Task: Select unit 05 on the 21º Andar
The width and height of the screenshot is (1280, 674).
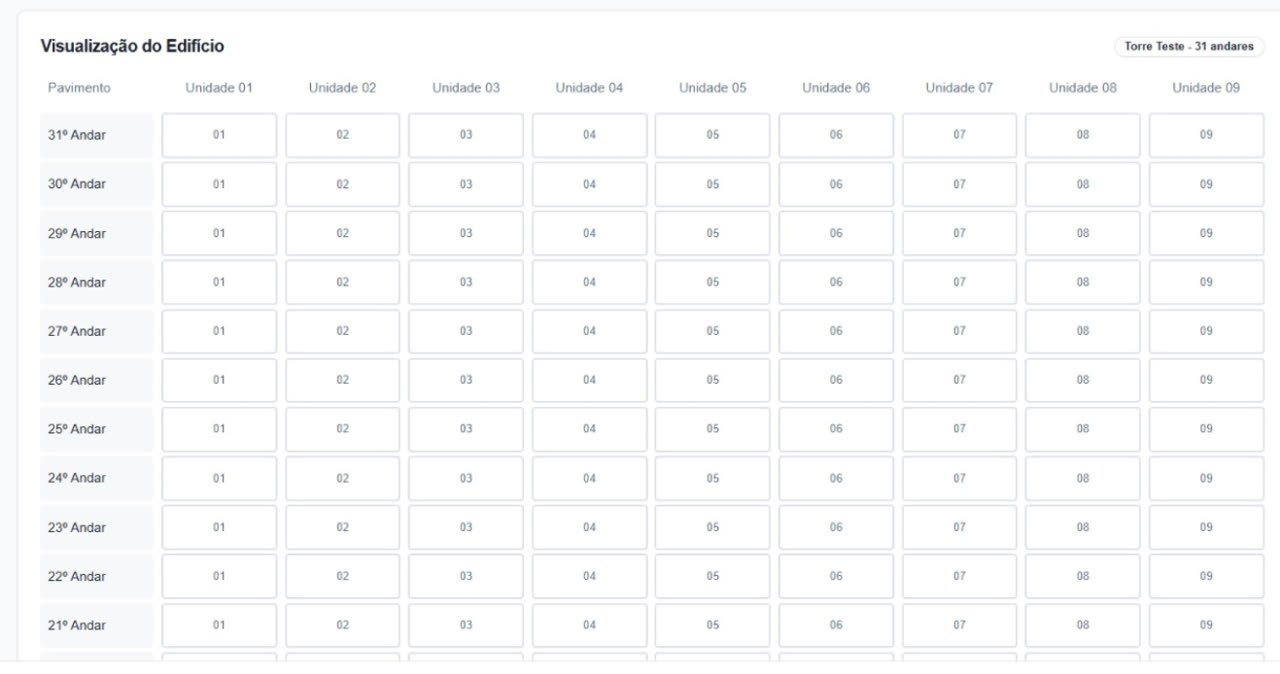Action: (712, 625)
